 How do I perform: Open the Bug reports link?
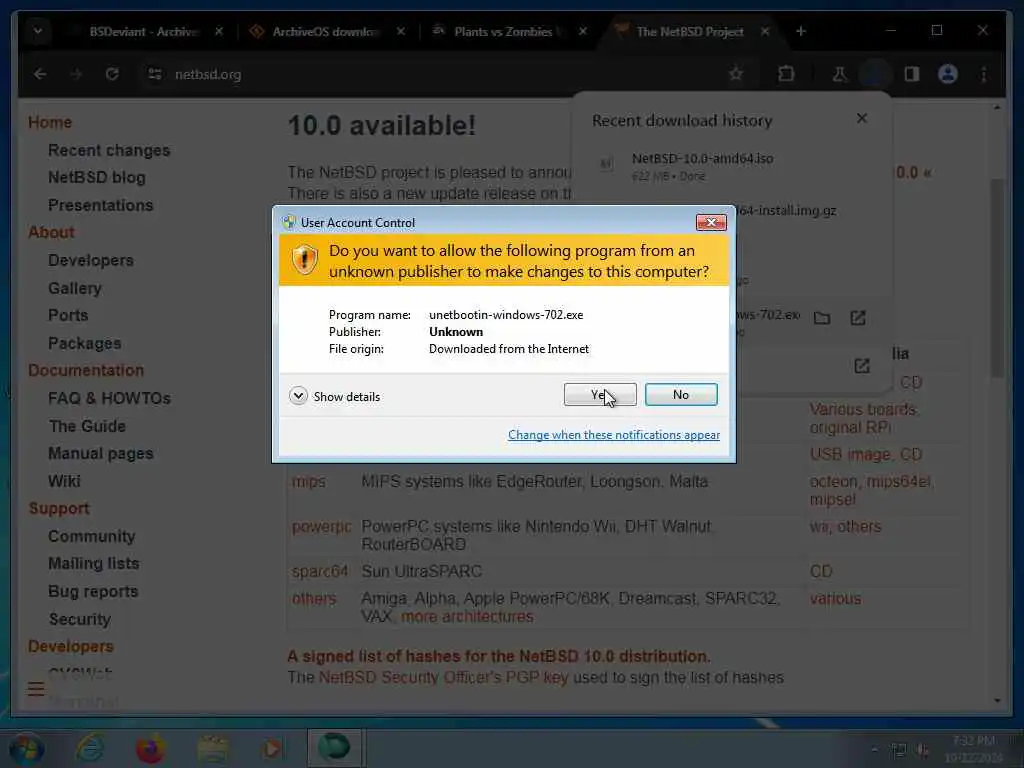coord(93,592)
